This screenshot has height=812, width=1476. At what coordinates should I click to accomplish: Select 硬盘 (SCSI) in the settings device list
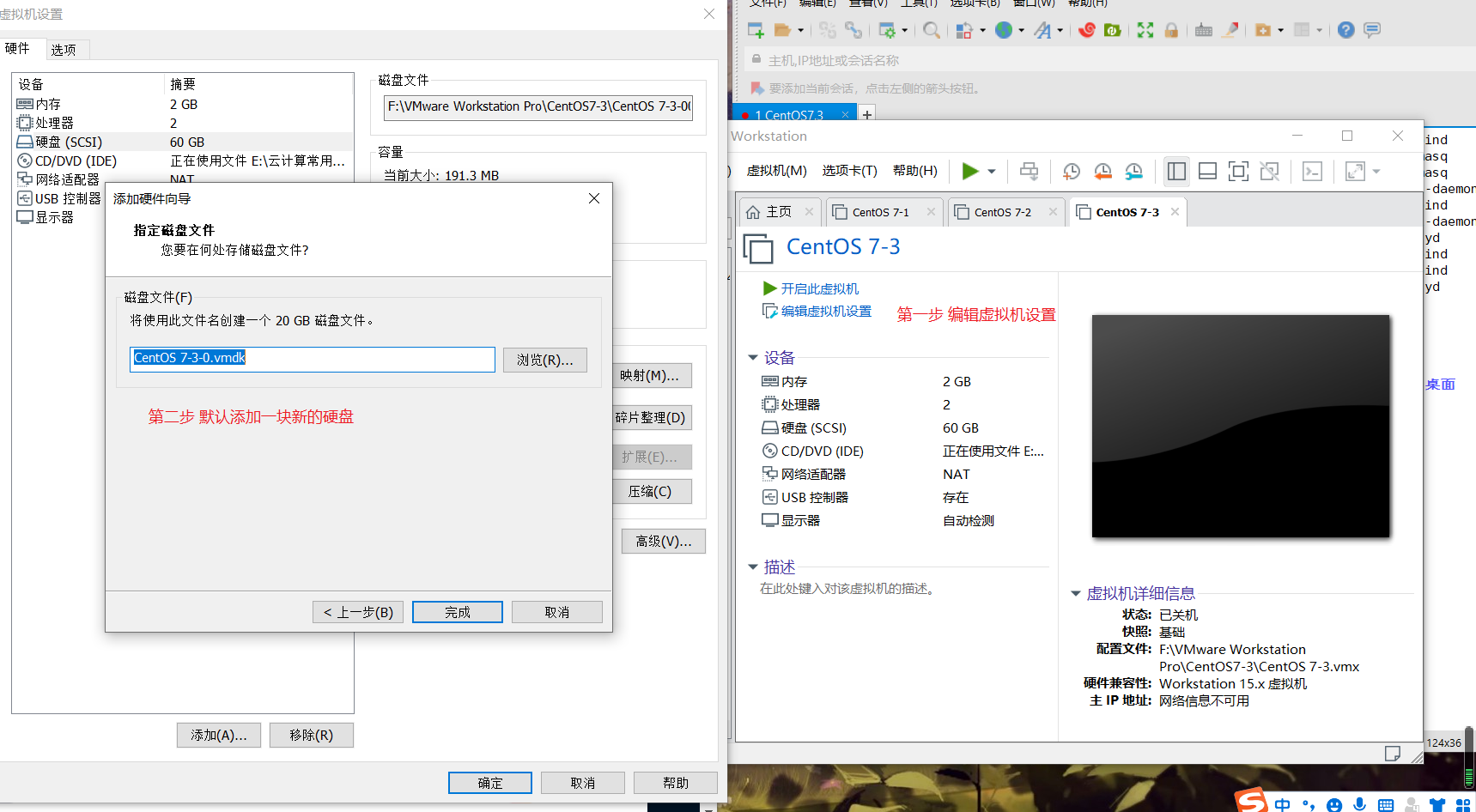coord(183,142)
